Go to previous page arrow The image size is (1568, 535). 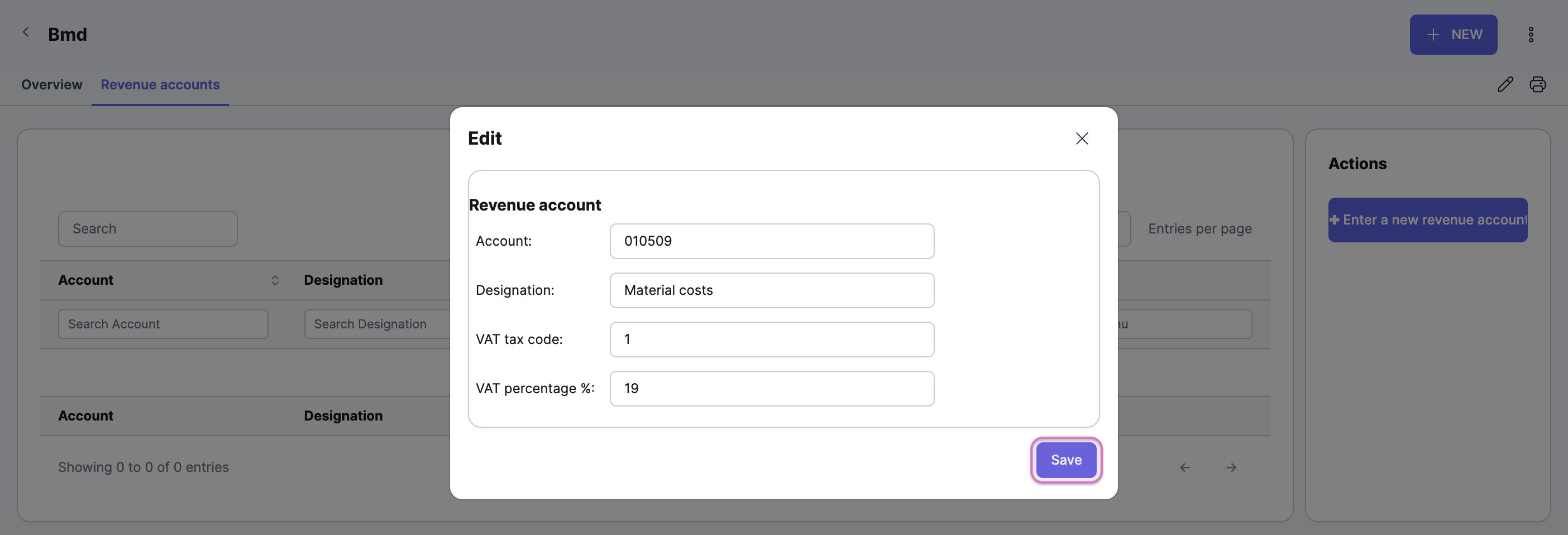pos(1184,467)
